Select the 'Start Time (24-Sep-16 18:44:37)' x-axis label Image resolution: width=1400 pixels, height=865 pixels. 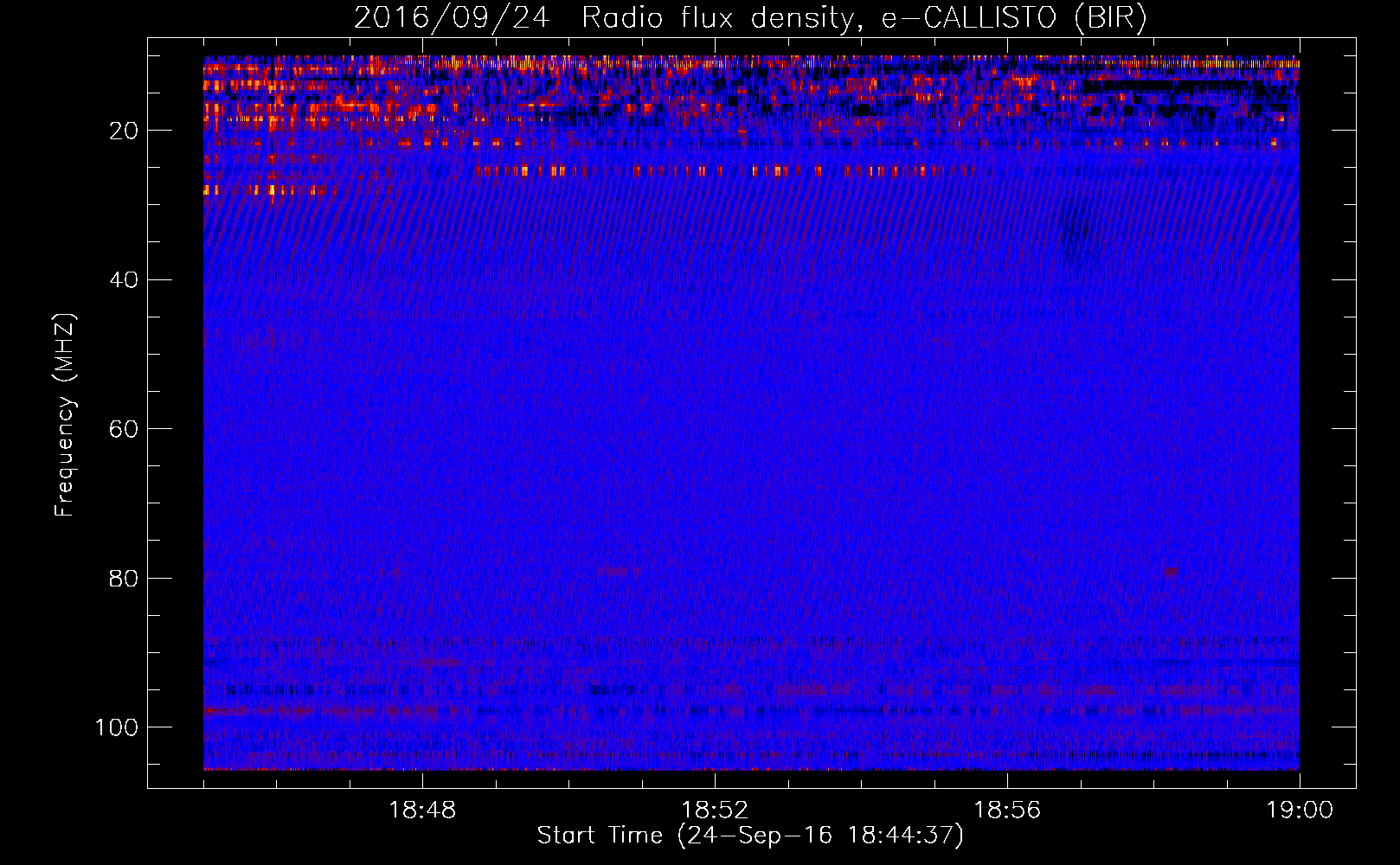point(750,836)
